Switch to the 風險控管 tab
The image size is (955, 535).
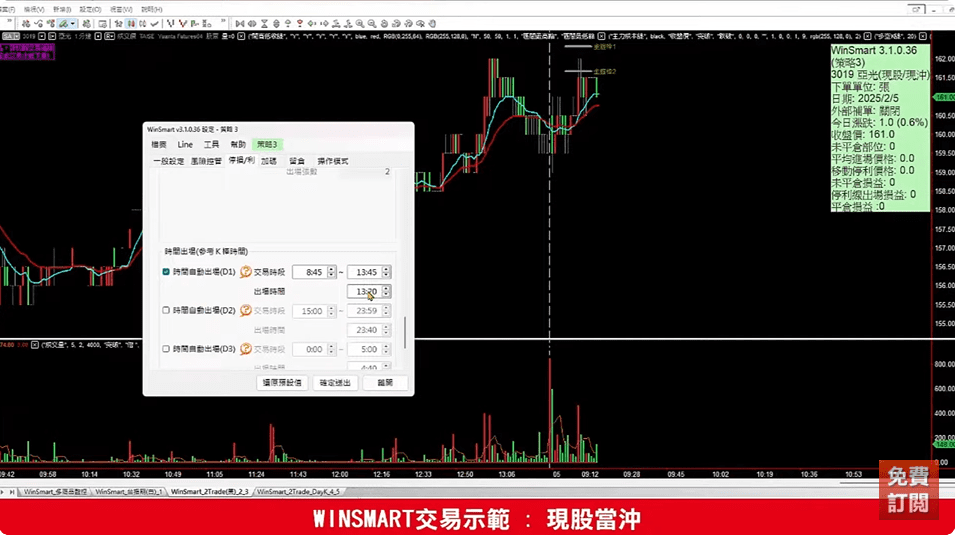[x=206, y=161]
